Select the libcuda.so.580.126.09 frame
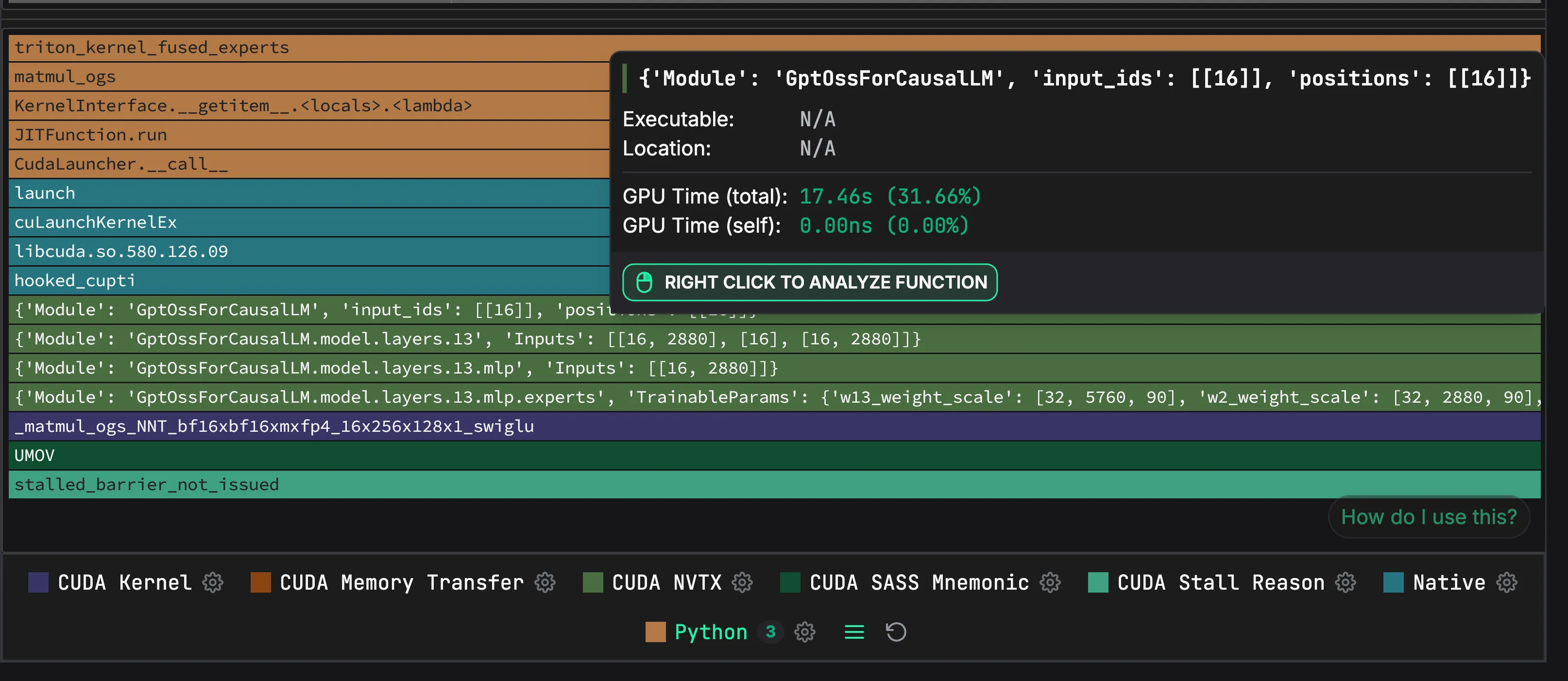Image resolution: width=1568 pixels, height=681 pixels. coord(308,251)
